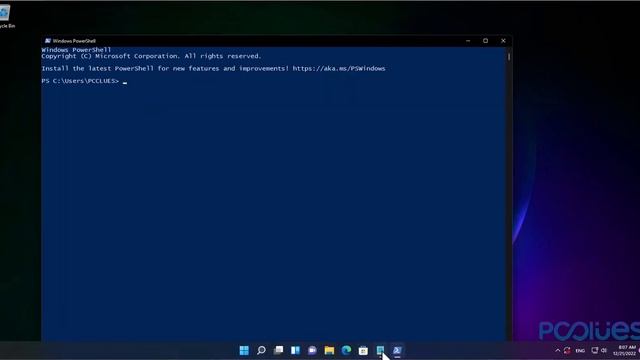Open volume tray icon
This screenshot has height=360, width=640.
coord(604,350)
